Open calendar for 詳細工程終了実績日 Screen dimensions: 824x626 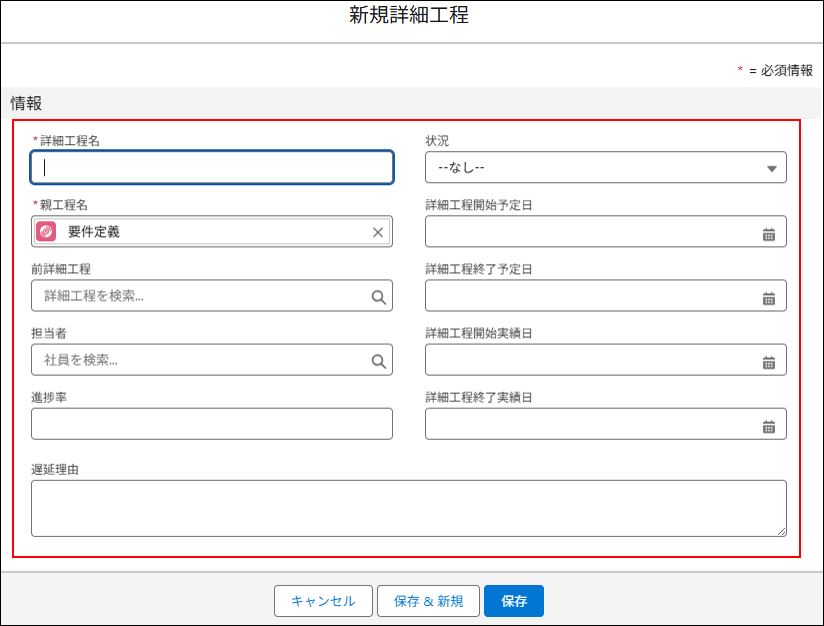(x=768, y=425)
